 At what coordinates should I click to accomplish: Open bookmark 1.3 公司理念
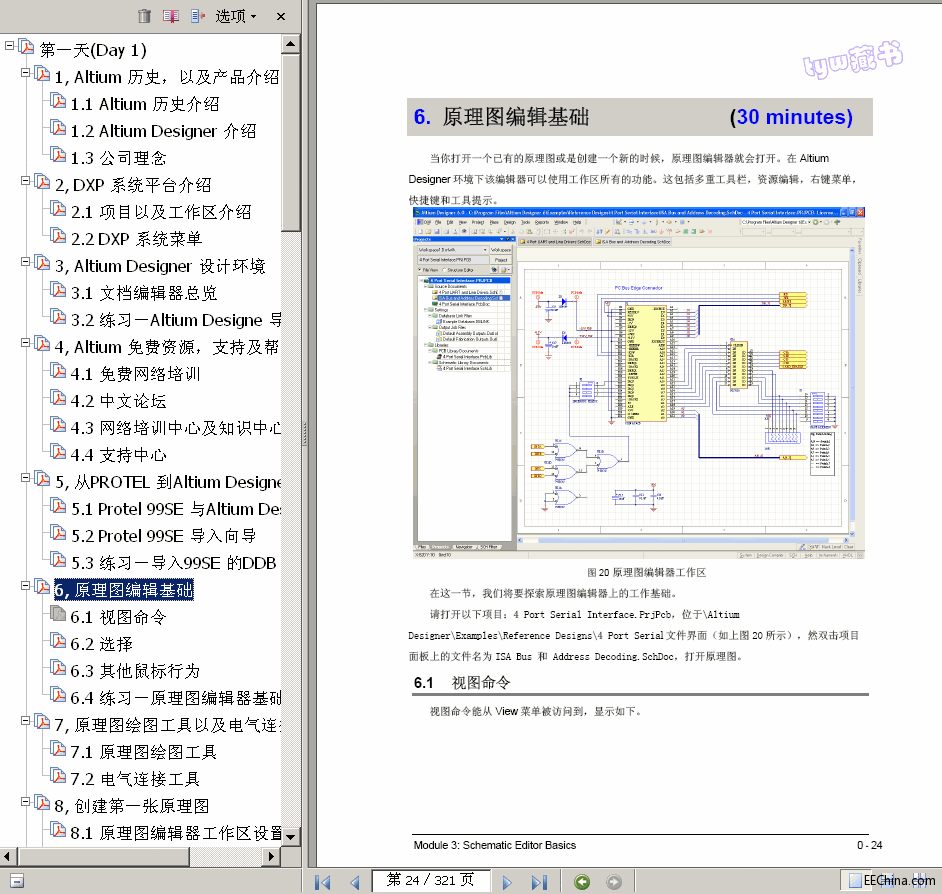[x=118, y=159]
